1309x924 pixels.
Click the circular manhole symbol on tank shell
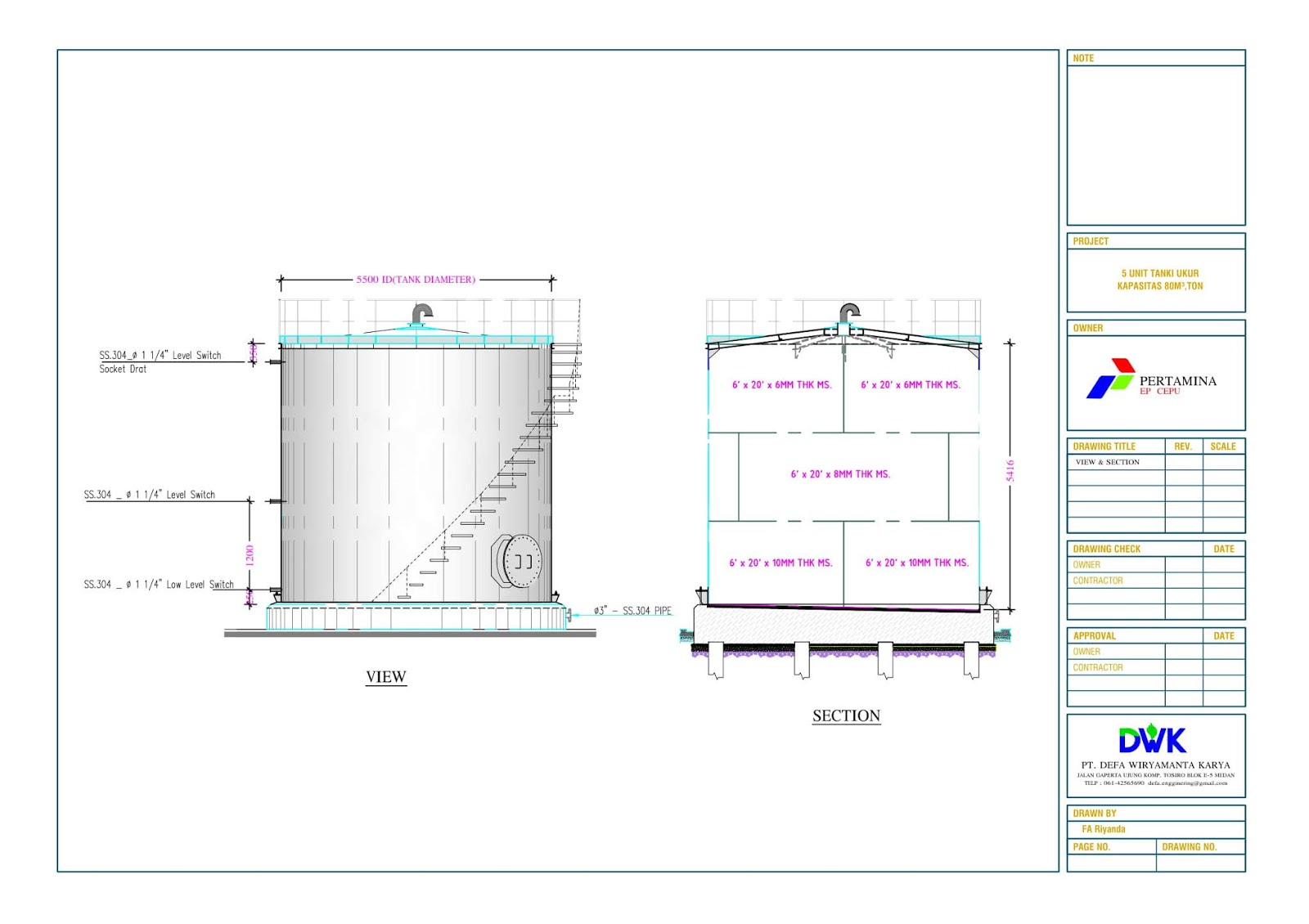tap(521, 563)
